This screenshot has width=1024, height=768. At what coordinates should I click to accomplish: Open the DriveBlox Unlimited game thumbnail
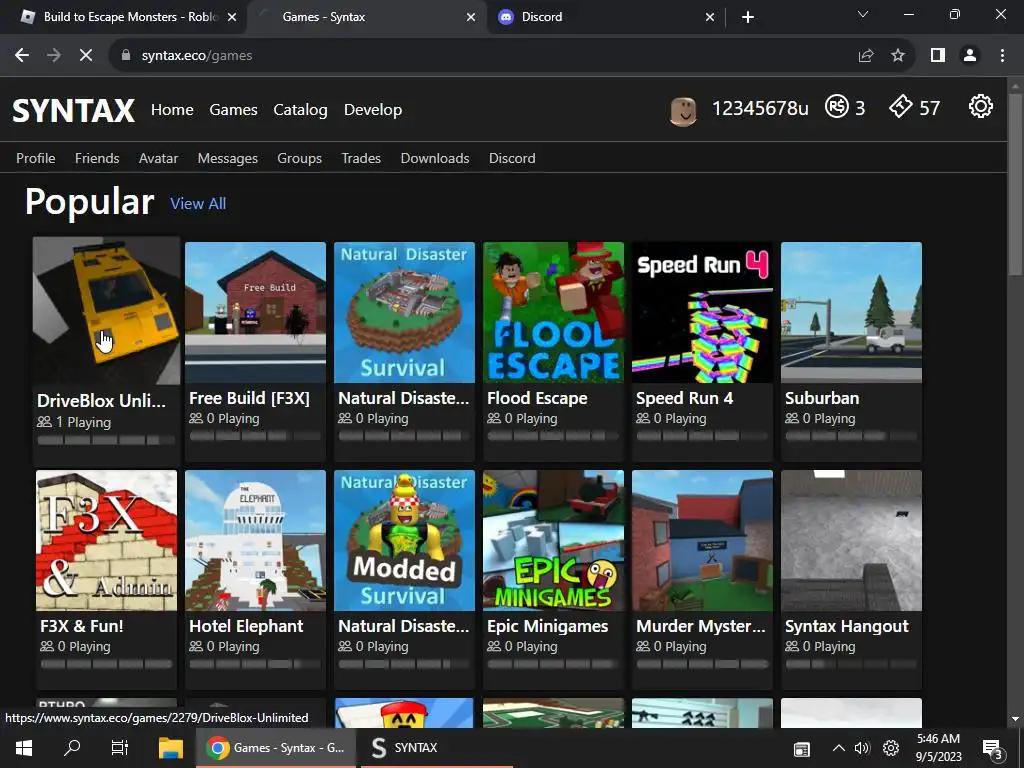tap(106, 311)
